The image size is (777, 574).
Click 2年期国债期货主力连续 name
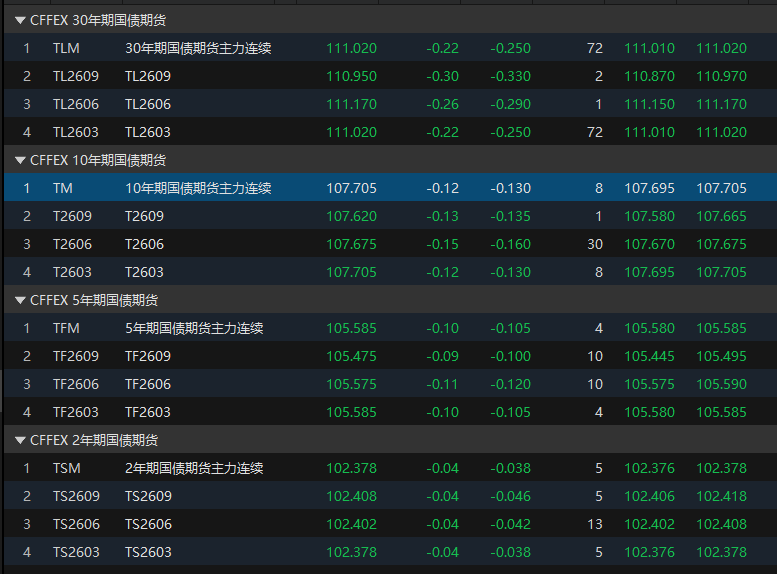pos(194,468)
